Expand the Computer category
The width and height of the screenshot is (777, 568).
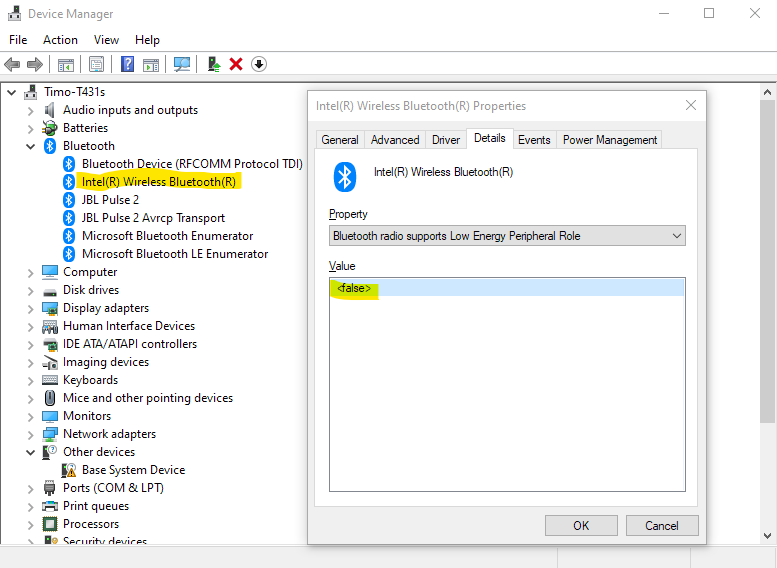(31, 273)
